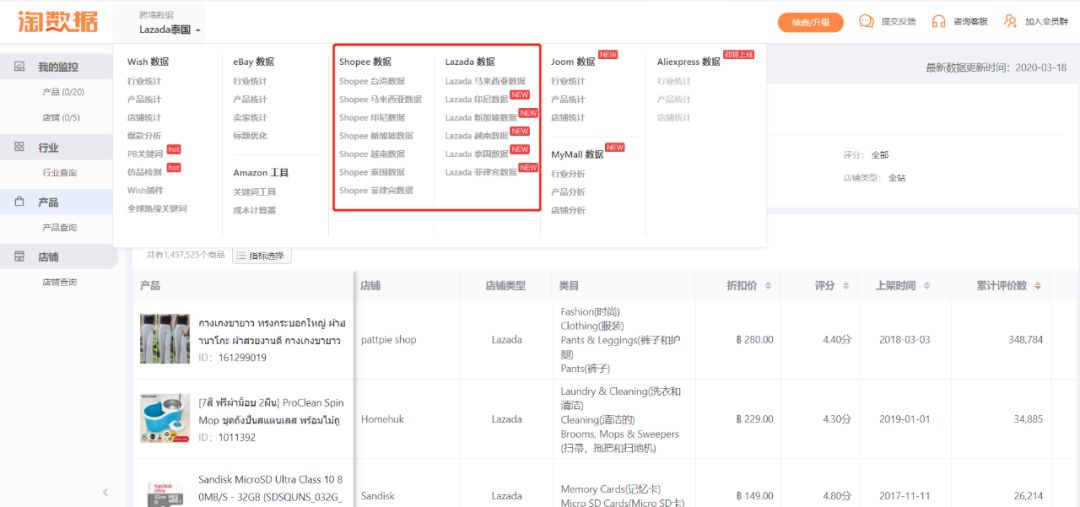Select 店铺 (0/5) under 我的监控

click(x=61, y=118)
